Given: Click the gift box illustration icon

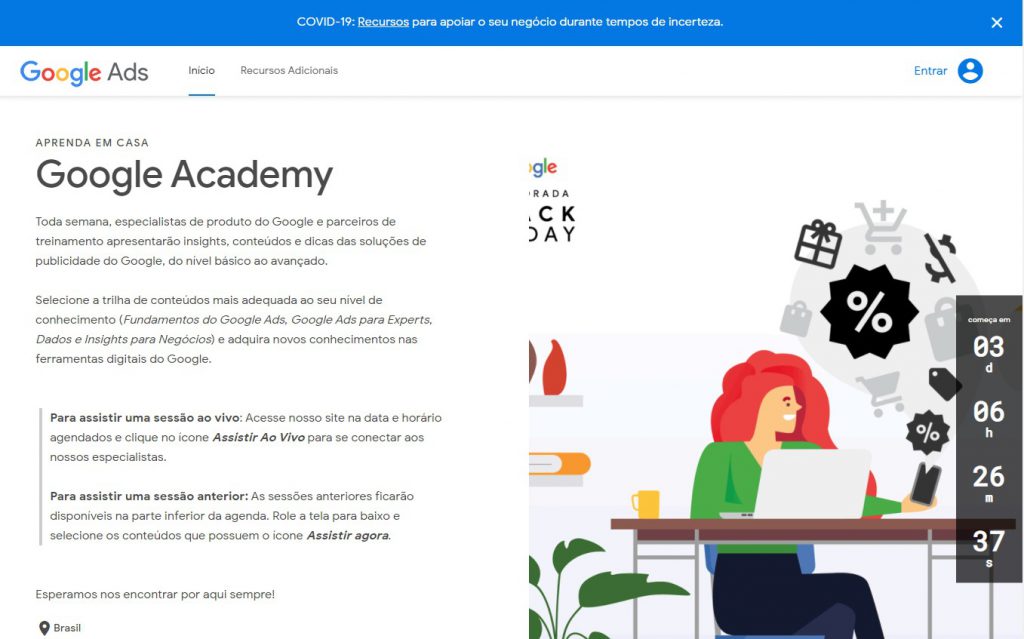Looking at the screenshot, I should tap(818, 244).
